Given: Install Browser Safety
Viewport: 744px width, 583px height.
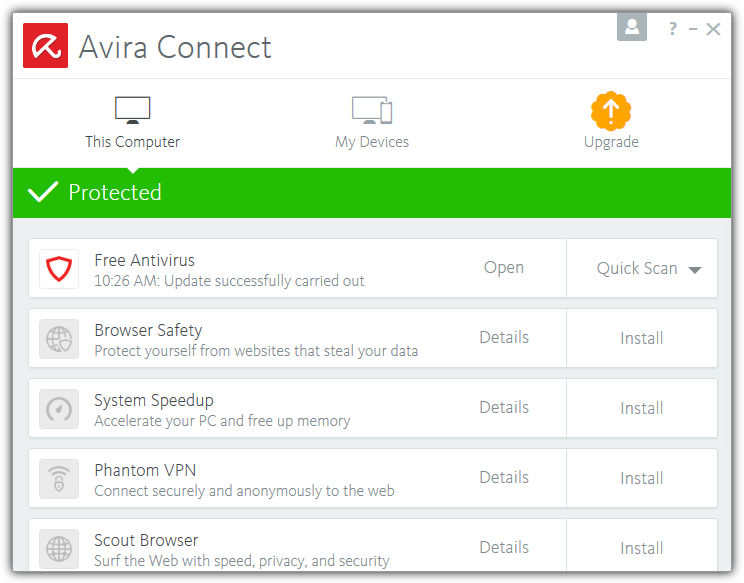Looking at the screenshot, I should (641, 338).
